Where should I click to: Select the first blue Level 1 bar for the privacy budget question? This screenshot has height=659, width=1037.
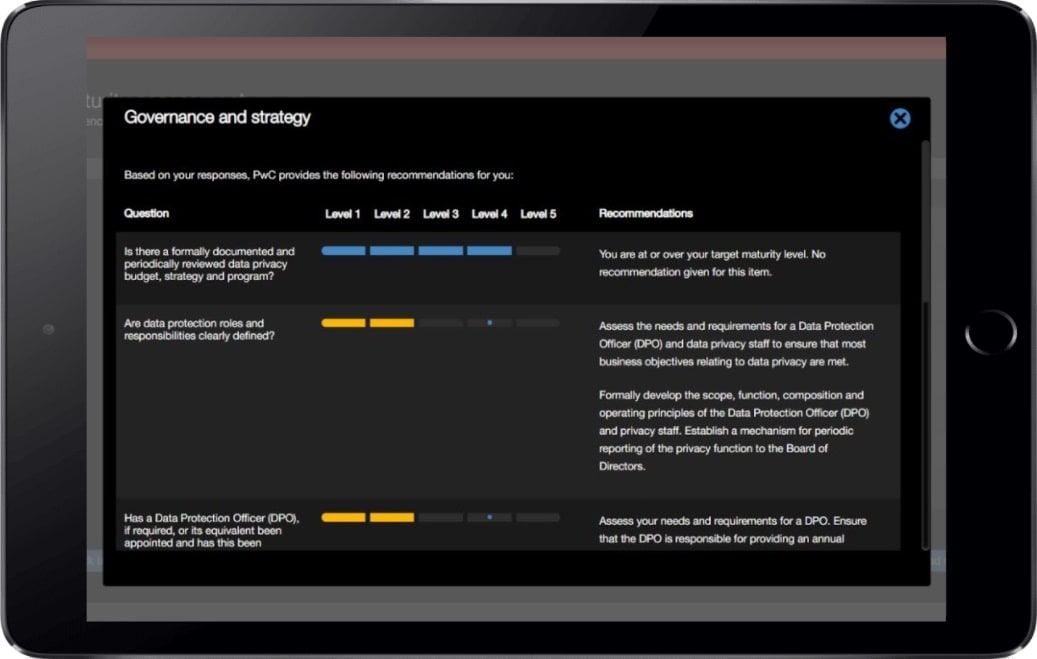(x=343, y=251)
